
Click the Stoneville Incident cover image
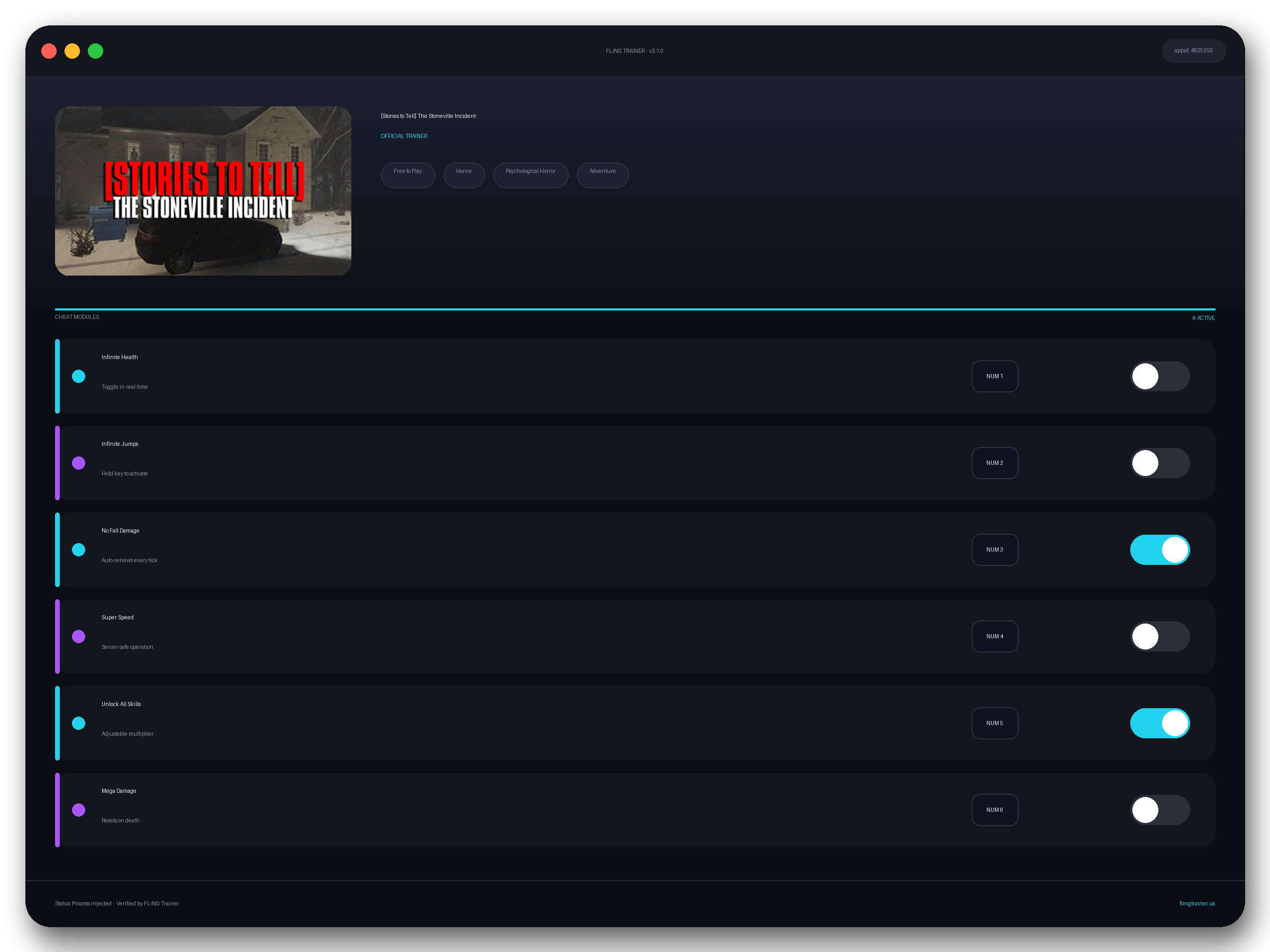[203, 190]
